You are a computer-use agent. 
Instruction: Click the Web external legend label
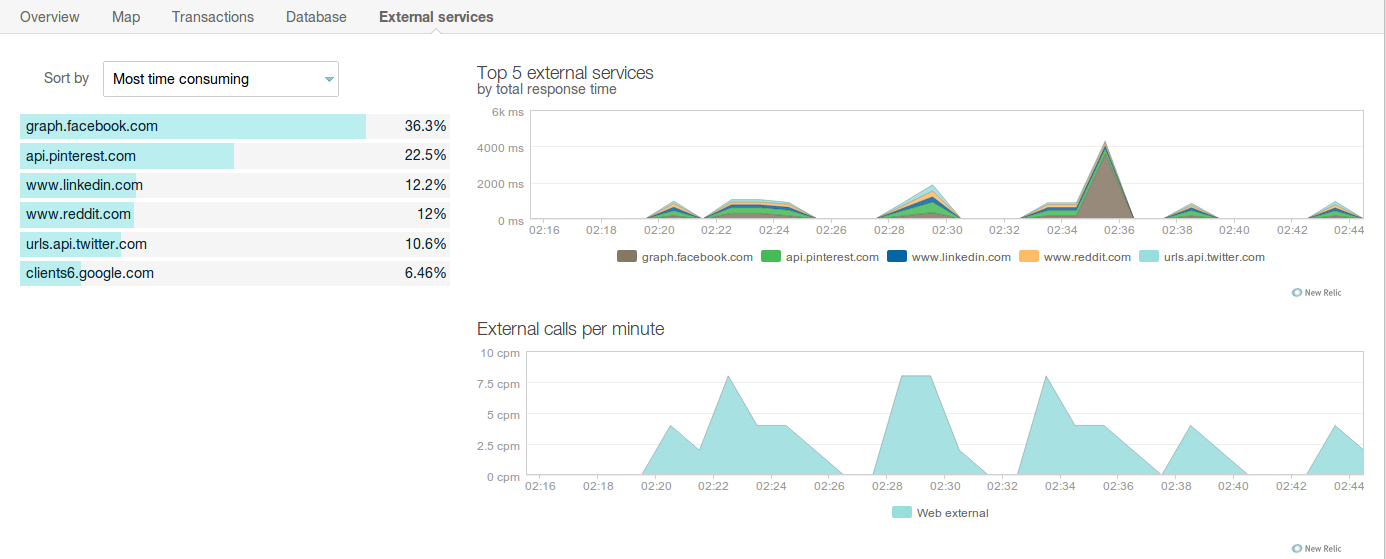point(952,513)
